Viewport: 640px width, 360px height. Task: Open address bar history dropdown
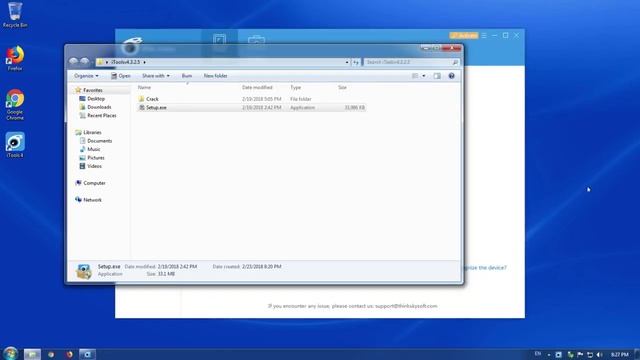(x=347, y=62)
